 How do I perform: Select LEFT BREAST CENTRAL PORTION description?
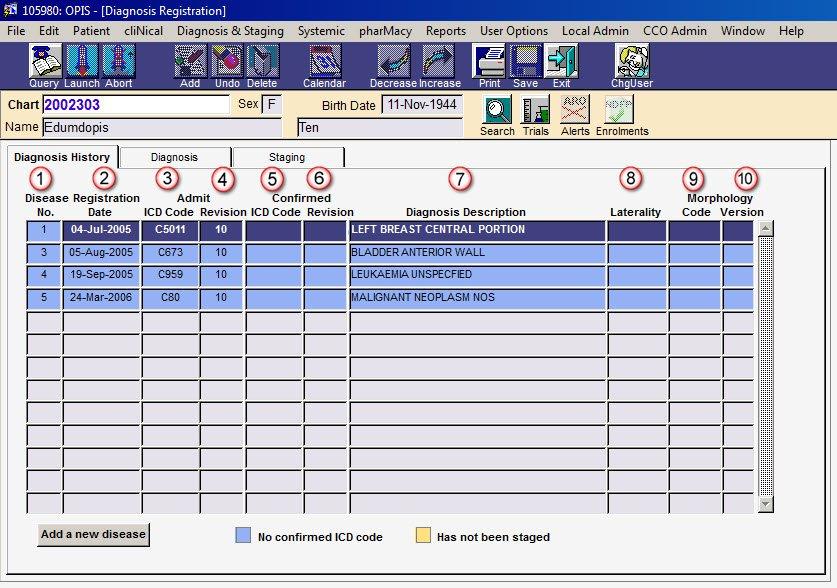(478, 230)
